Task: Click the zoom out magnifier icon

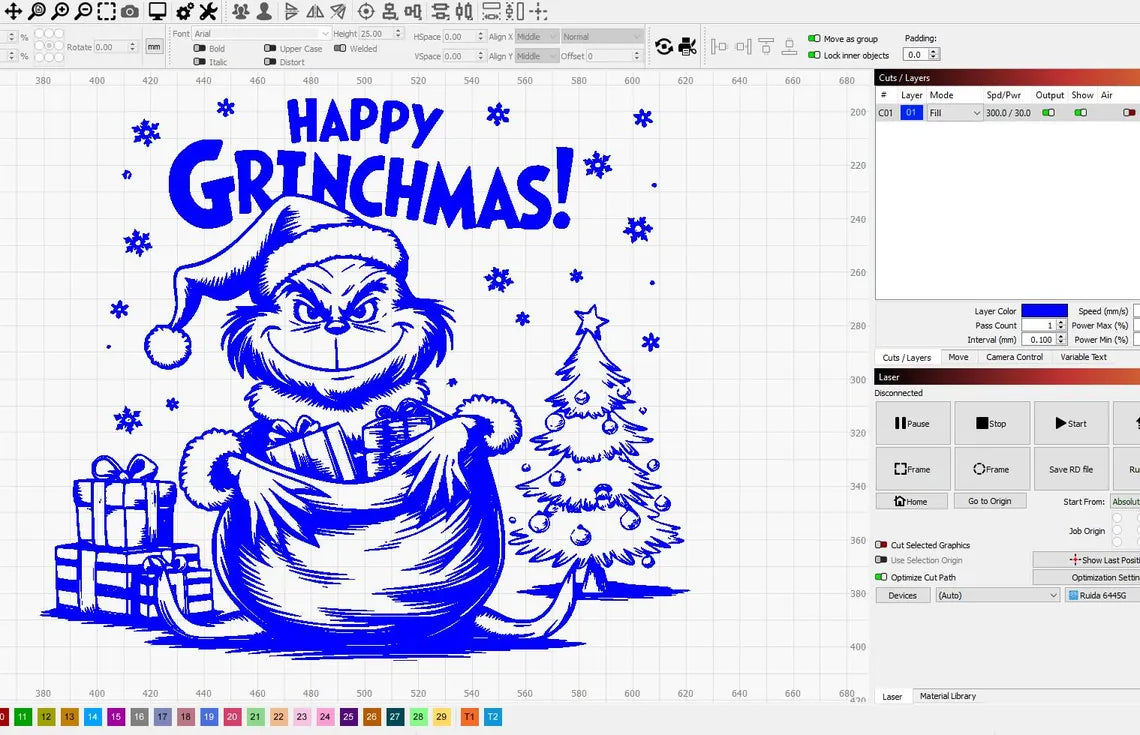Action: click(x=84, y=12)
